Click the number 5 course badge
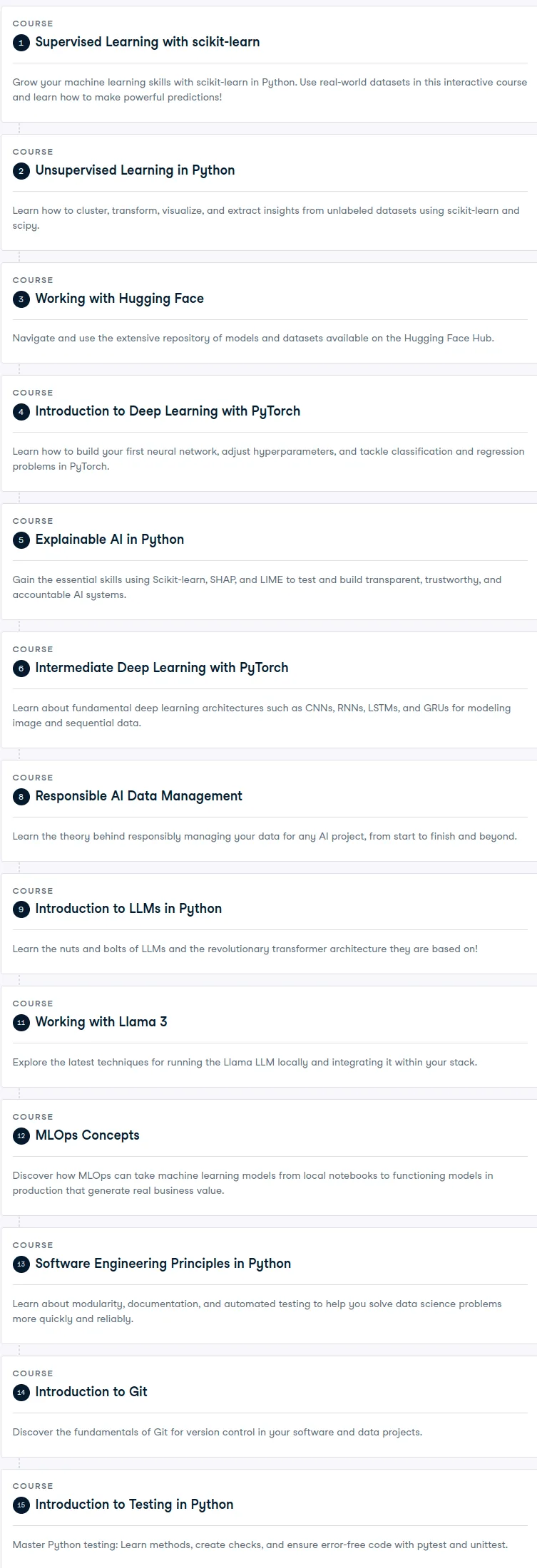This screenshot has width=537, height=1568. click(x=21, y=540)
